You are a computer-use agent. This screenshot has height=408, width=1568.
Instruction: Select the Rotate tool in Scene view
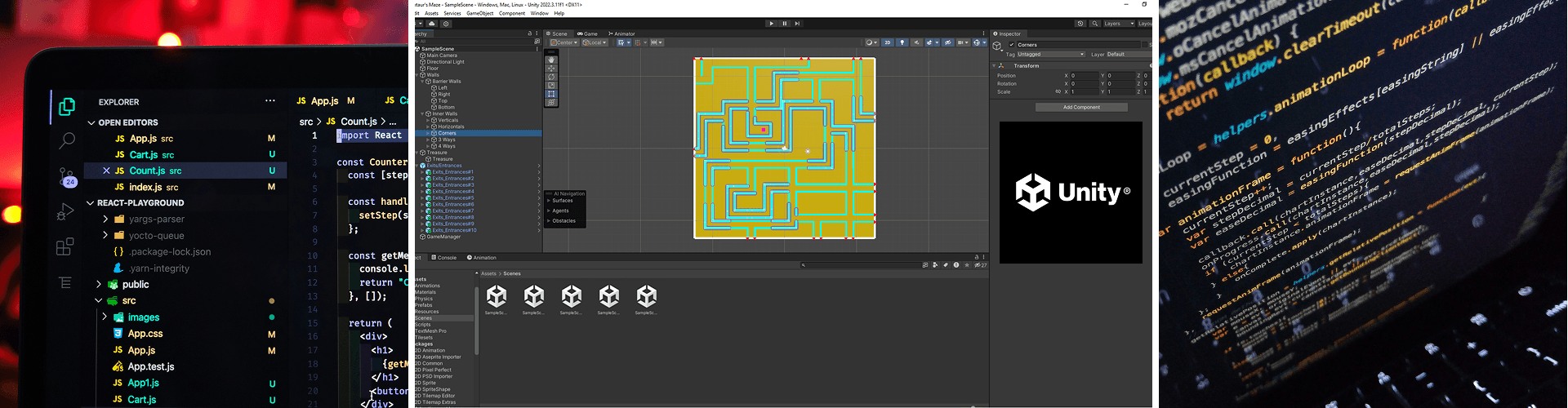click(x=551, y=77)
